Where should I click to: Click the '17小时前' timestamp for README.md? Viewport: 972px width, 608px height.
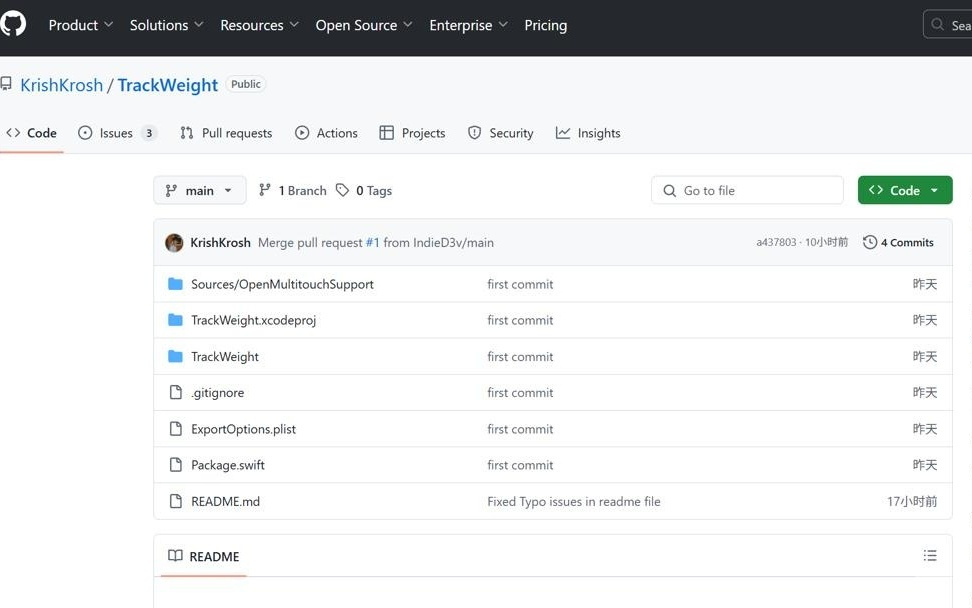click(x=911, y=501)
